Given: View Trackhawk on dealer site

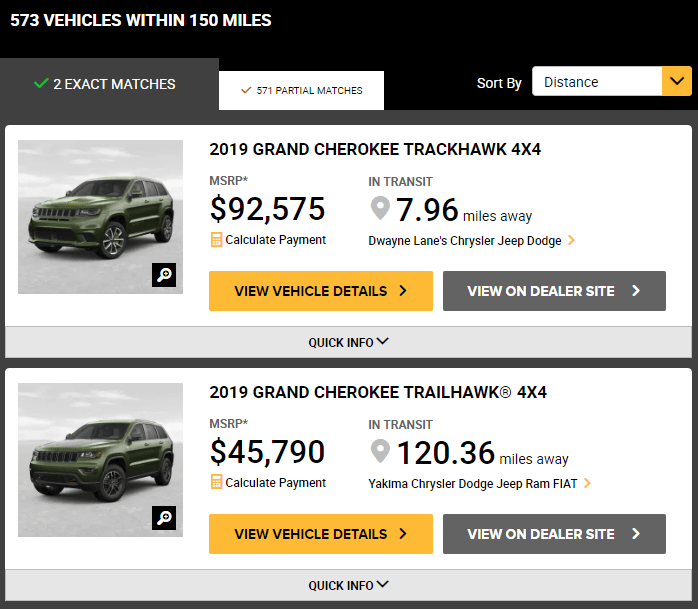Looking at the screenshot, I should [x=553, y=291].
